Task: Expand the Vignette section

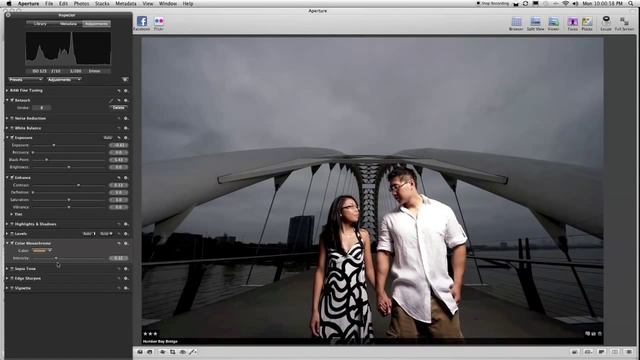Action: tap(7, 288)
